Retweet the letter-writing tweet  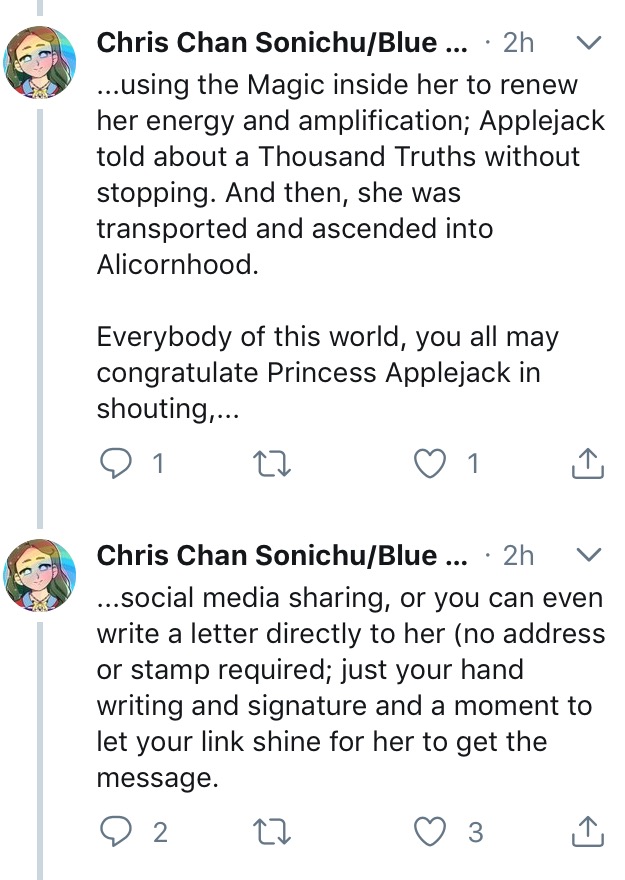coord(272,832)
